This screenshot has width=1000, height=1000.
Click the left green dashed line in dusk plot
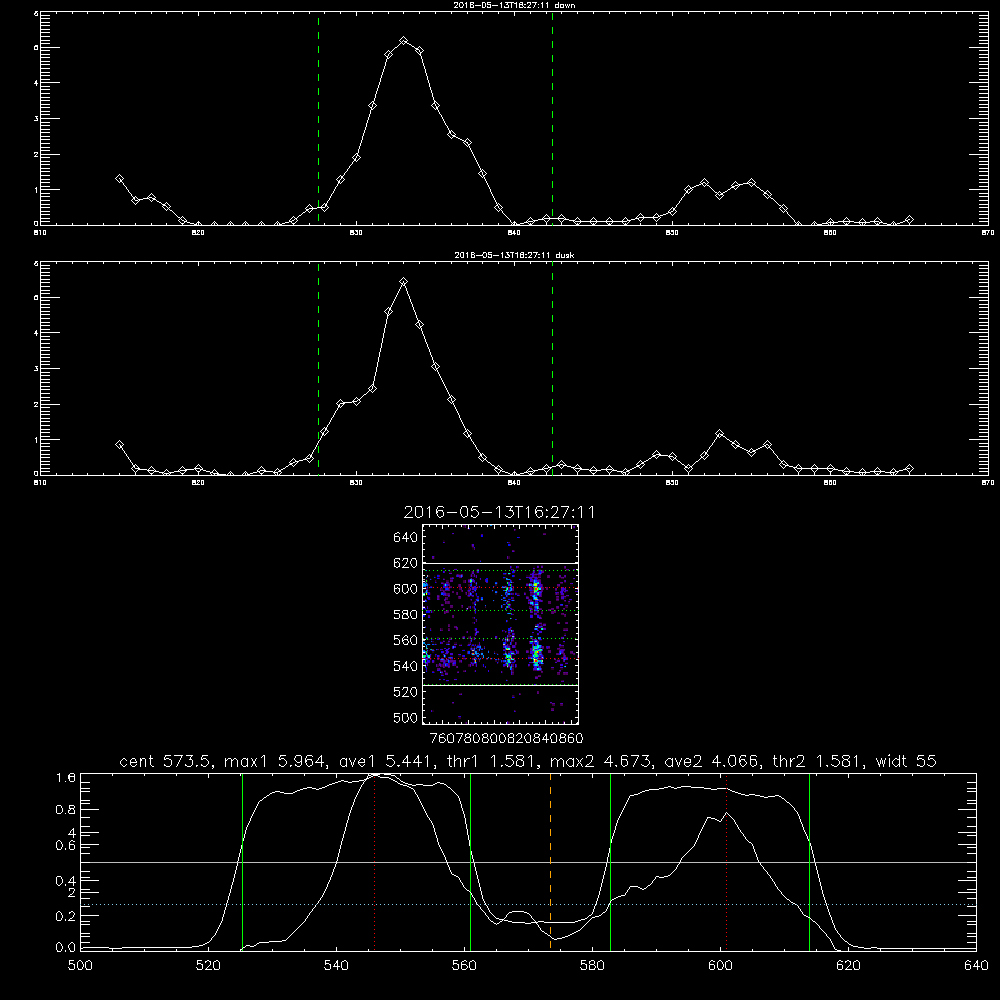[318, 368]
